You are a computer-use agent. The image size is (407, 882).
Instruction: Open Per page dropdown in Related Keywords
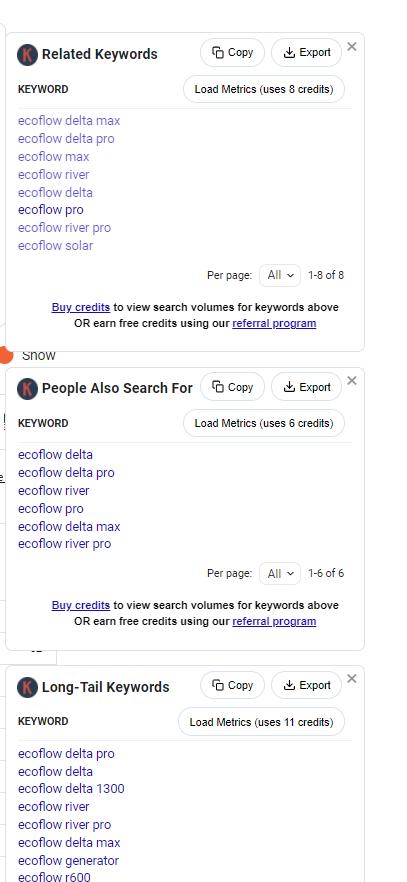(x=280, y=275)
